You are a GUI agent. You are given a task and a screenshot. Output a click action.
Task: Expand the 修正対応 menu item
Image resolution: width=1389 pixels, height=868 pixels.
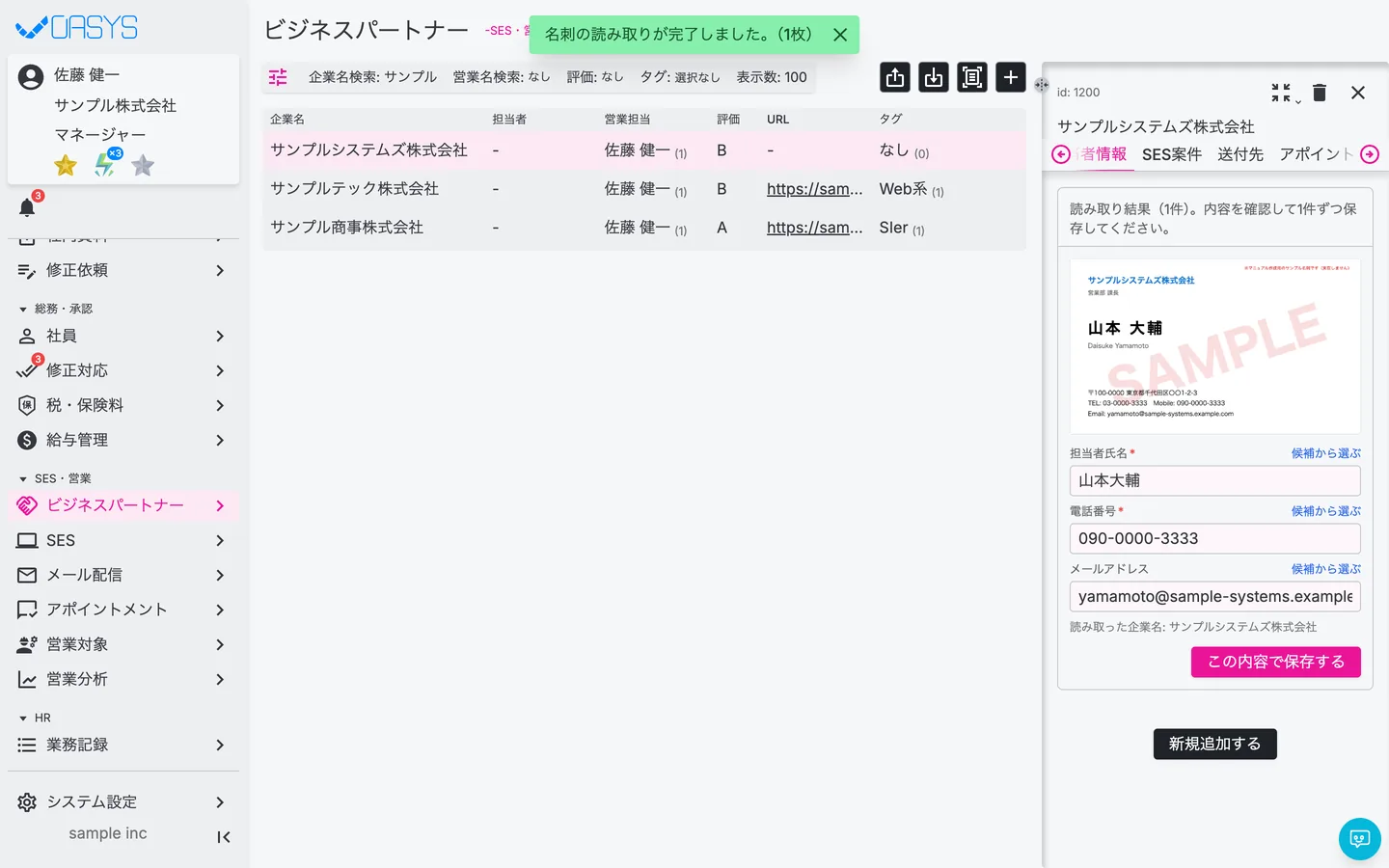pyautogui.click(x=123, y=370)
